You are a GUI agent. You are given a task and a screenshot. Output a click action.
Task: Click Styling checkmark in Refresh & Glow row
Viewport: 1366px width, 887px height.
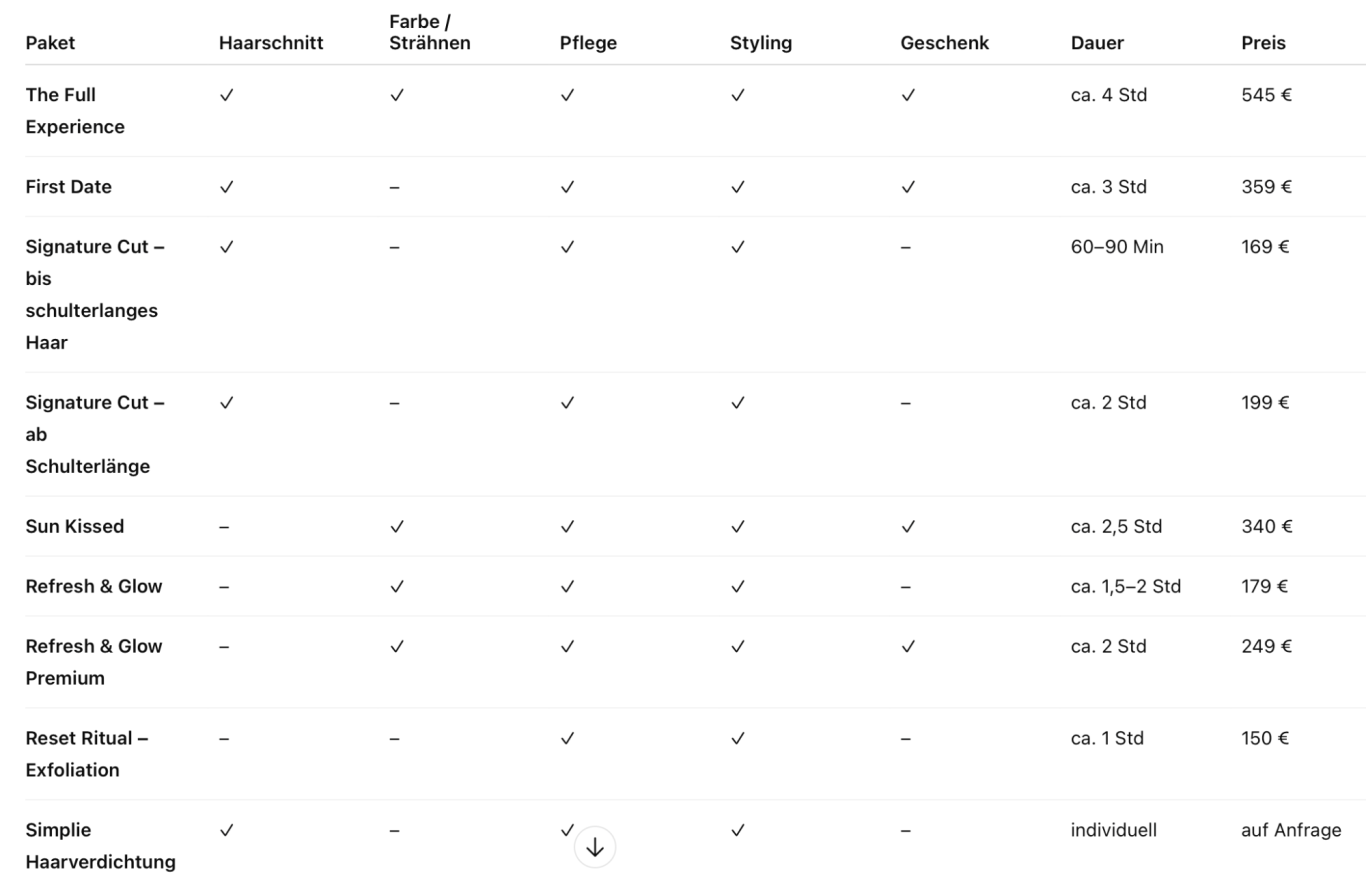coord(738,587)
